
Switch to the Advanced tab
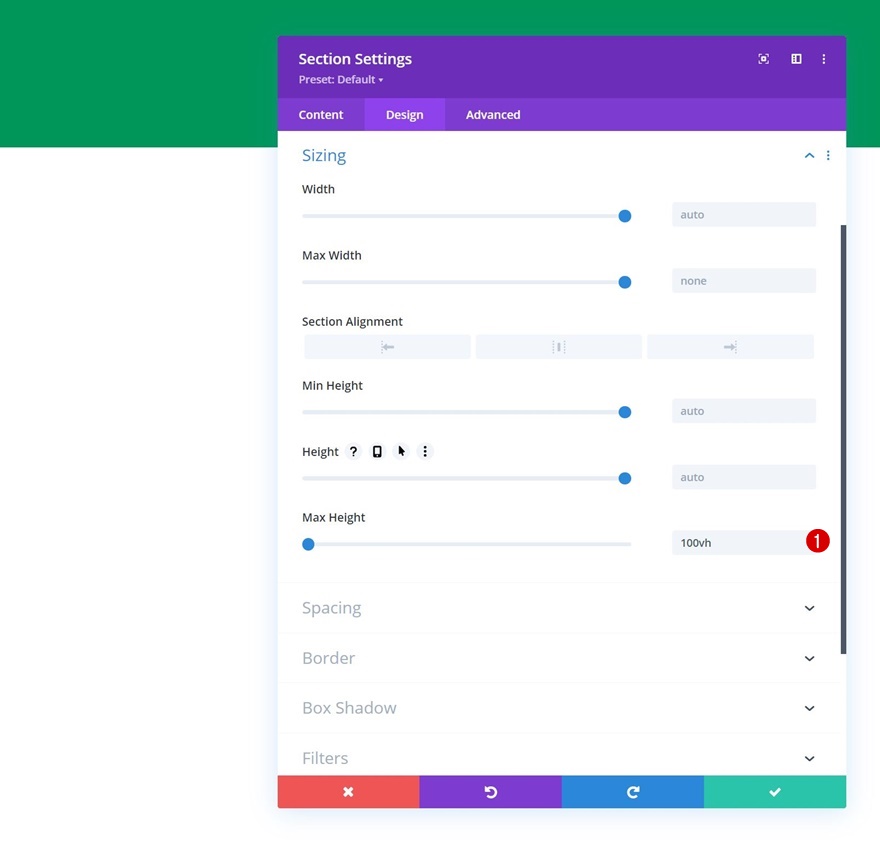pos(493,114)
